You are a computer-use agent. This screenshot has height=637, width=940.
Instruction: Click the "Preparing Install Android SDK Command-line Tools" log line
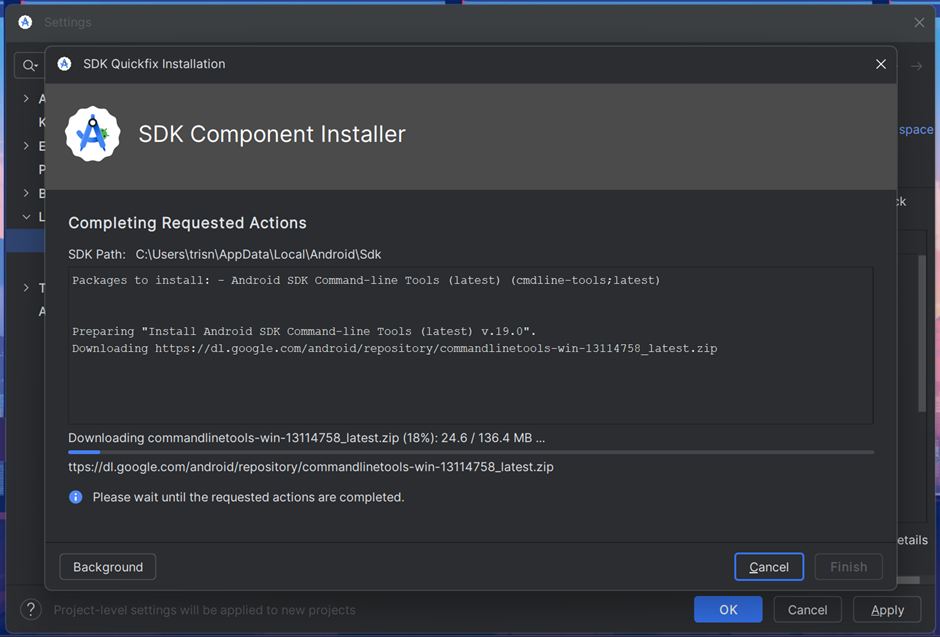(x=304, y=331)
